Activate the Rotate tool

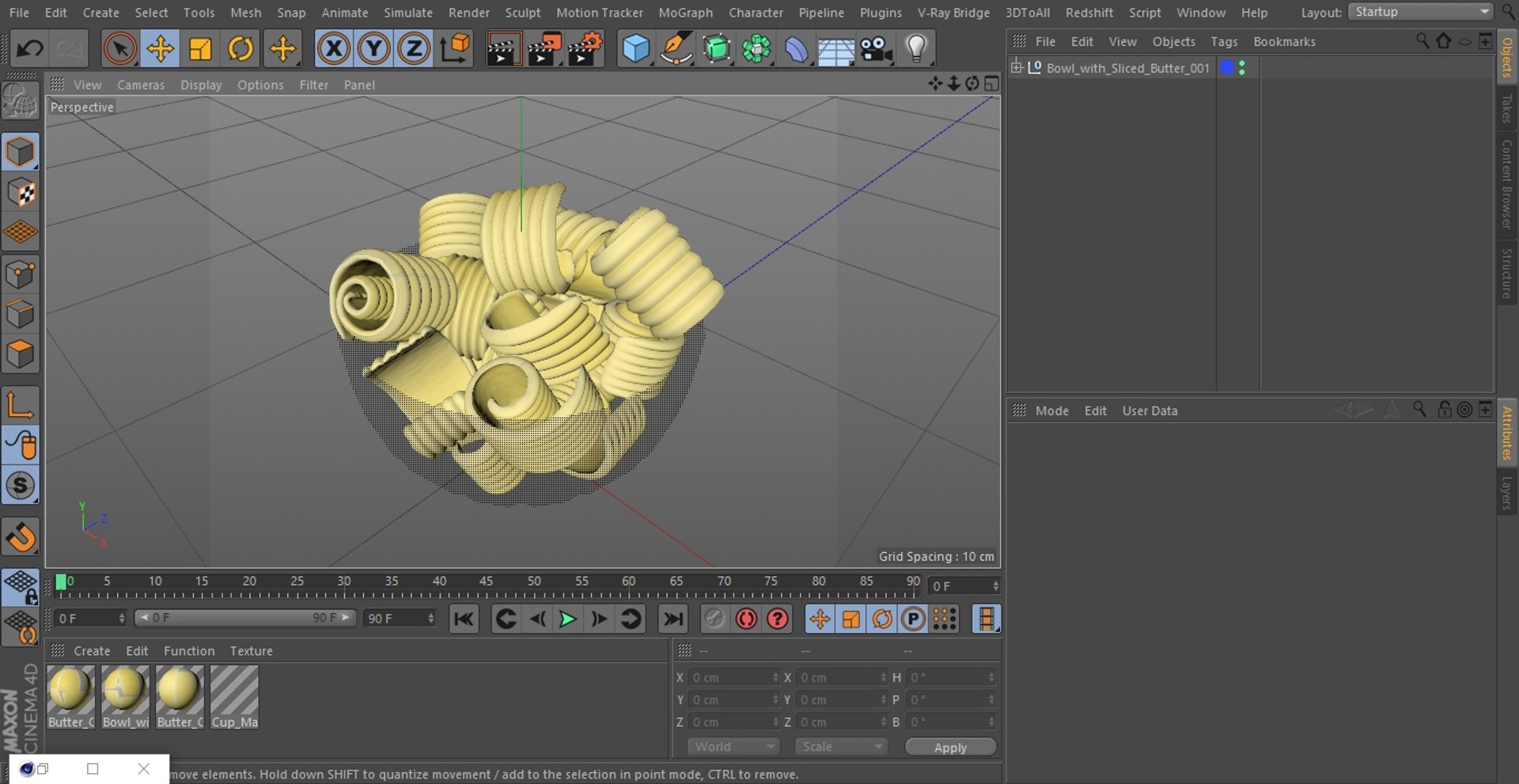click(x=241, y=49)
